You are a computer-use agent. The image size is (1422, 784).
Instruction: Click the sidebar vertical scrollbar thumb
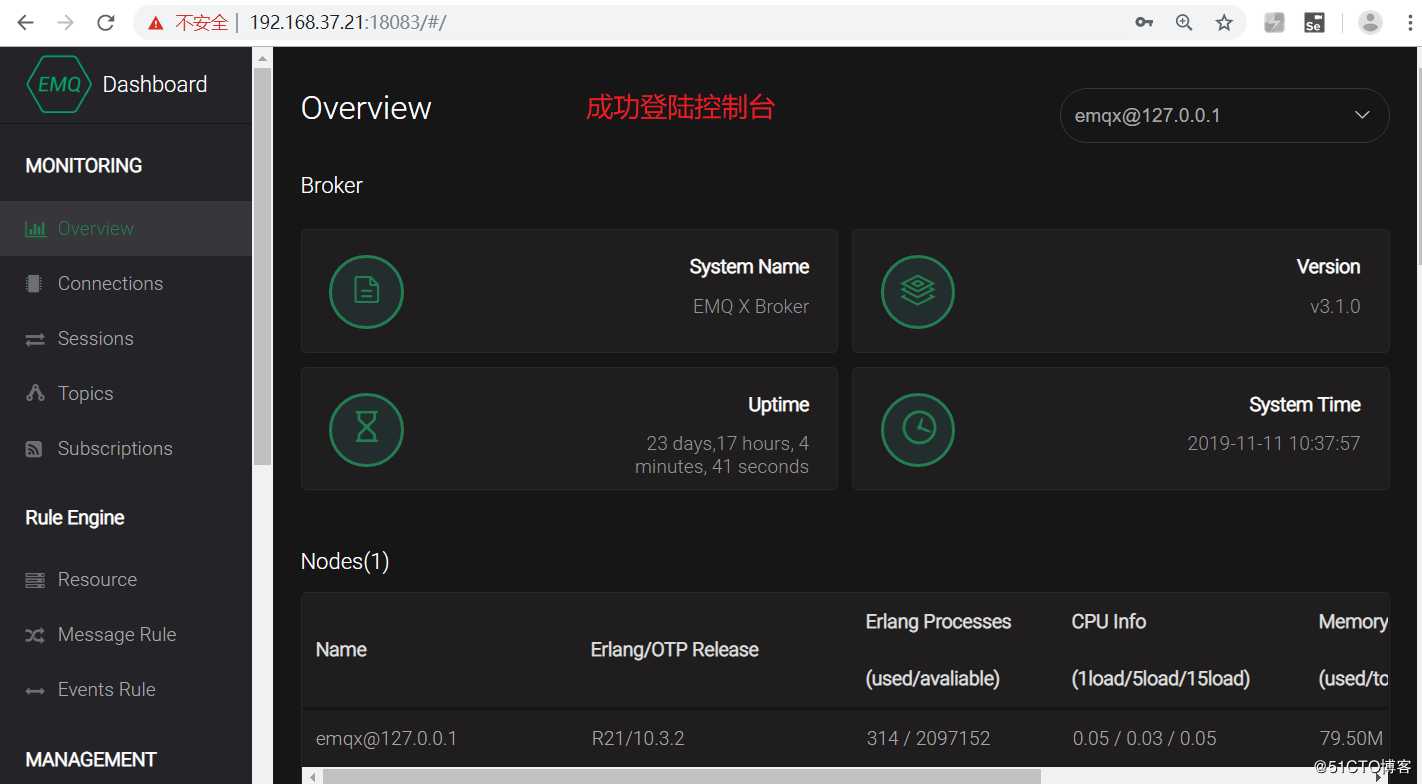pyautogui.click(x=262, y=266)
